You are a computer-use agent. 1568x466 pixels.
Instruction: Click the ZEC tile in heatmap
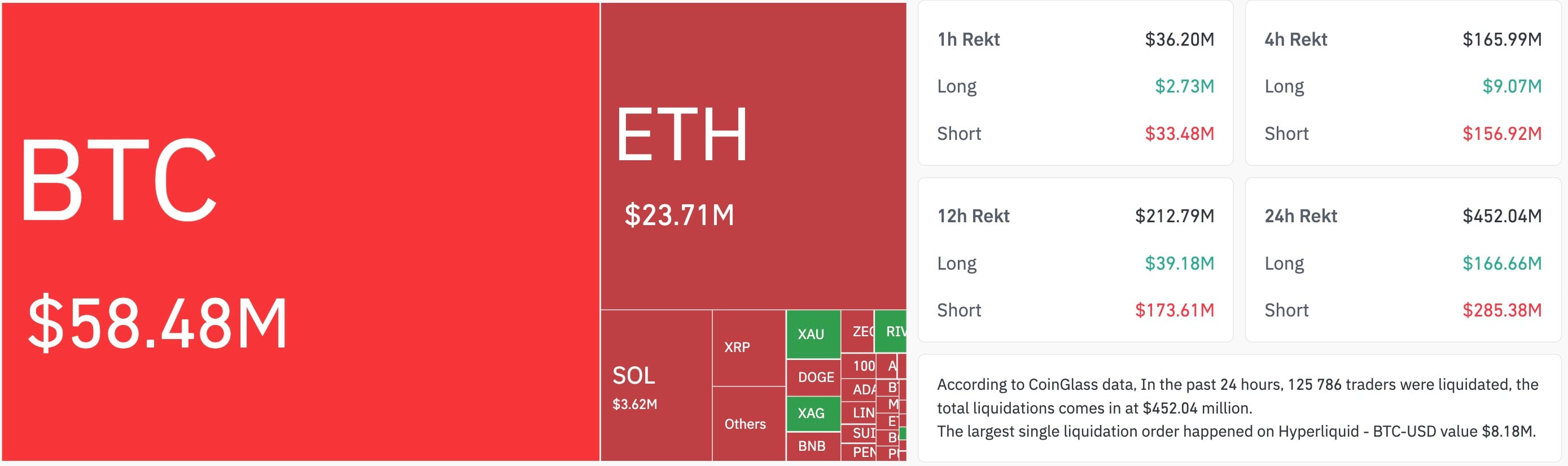(x=856, y=332)
